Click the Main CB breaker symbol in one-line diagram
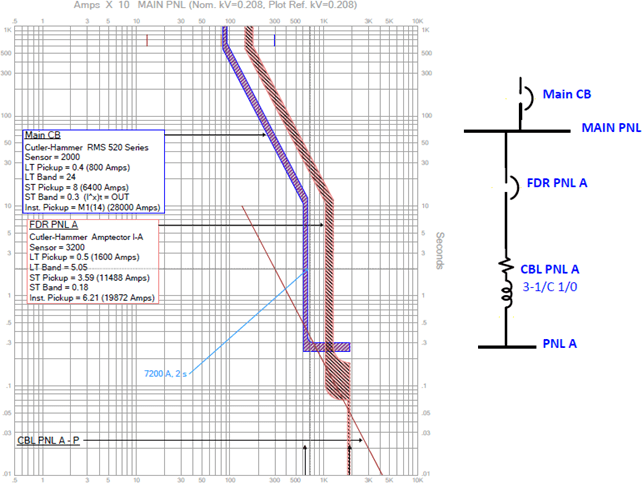The width and height of the screenshot is (643, 483). [525, 98]
